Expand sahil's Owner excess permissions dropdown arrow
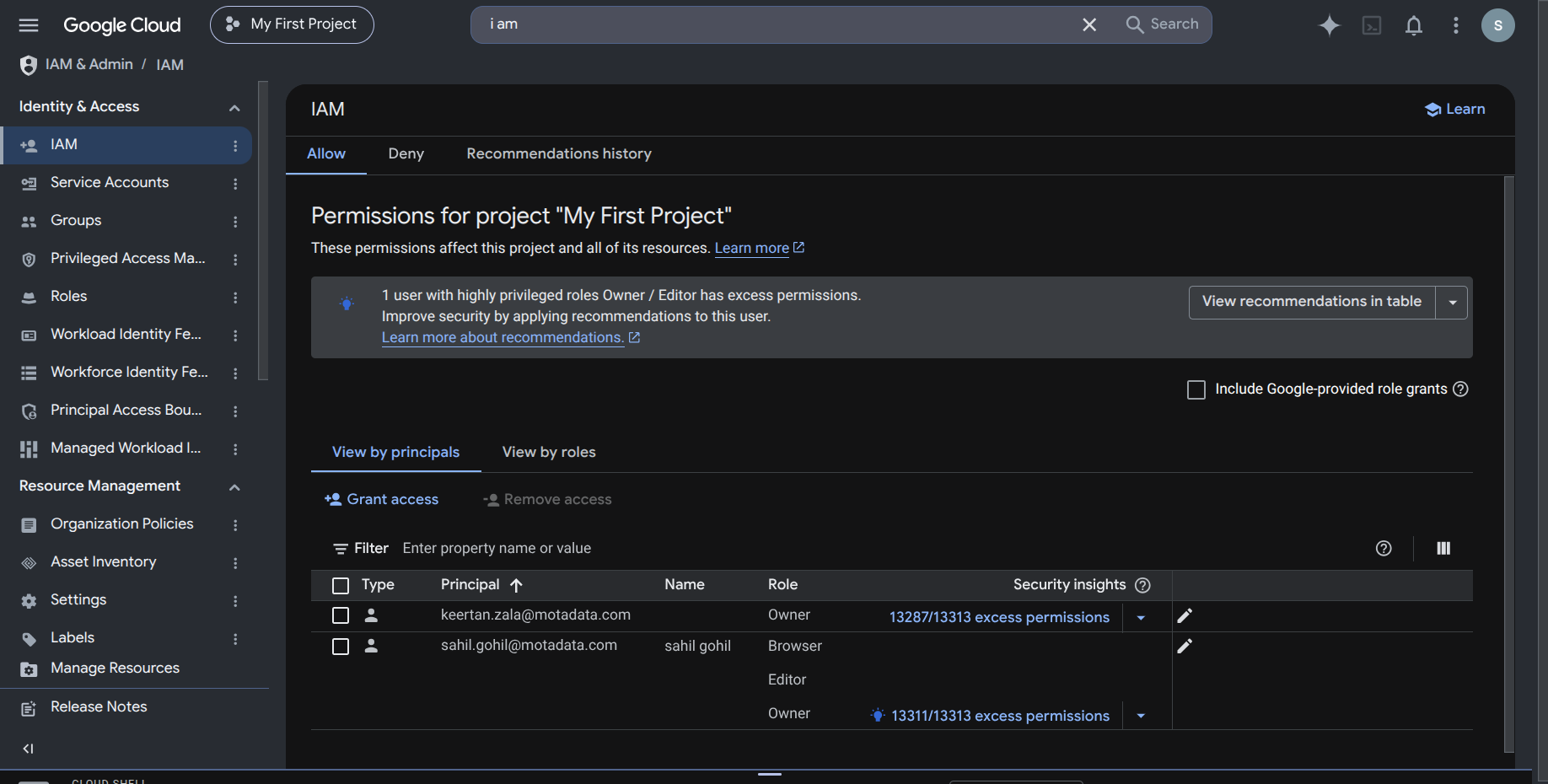1548x784 pixels. click(x=1141, y=716)
